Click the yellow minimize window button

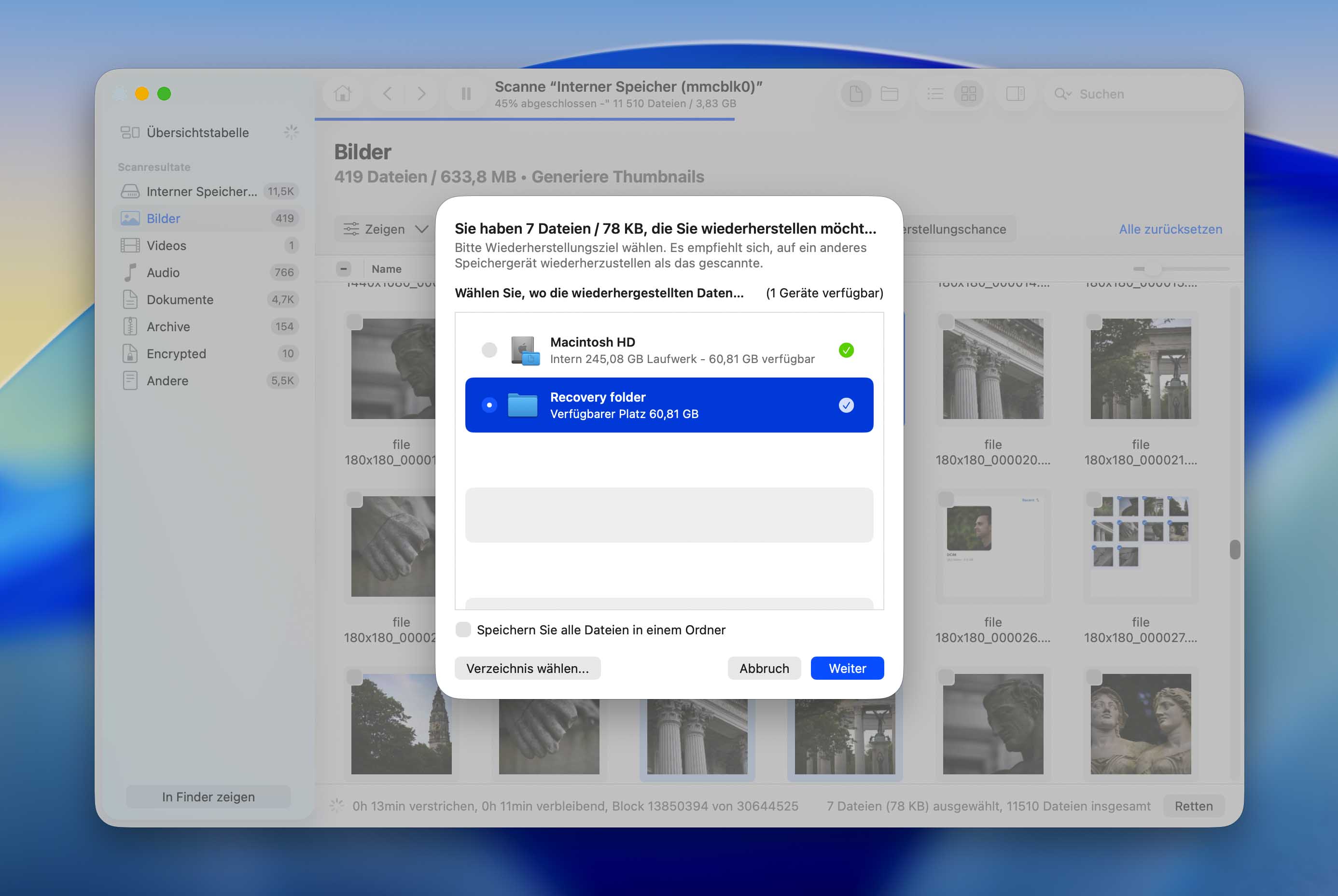tap(142, 93)
